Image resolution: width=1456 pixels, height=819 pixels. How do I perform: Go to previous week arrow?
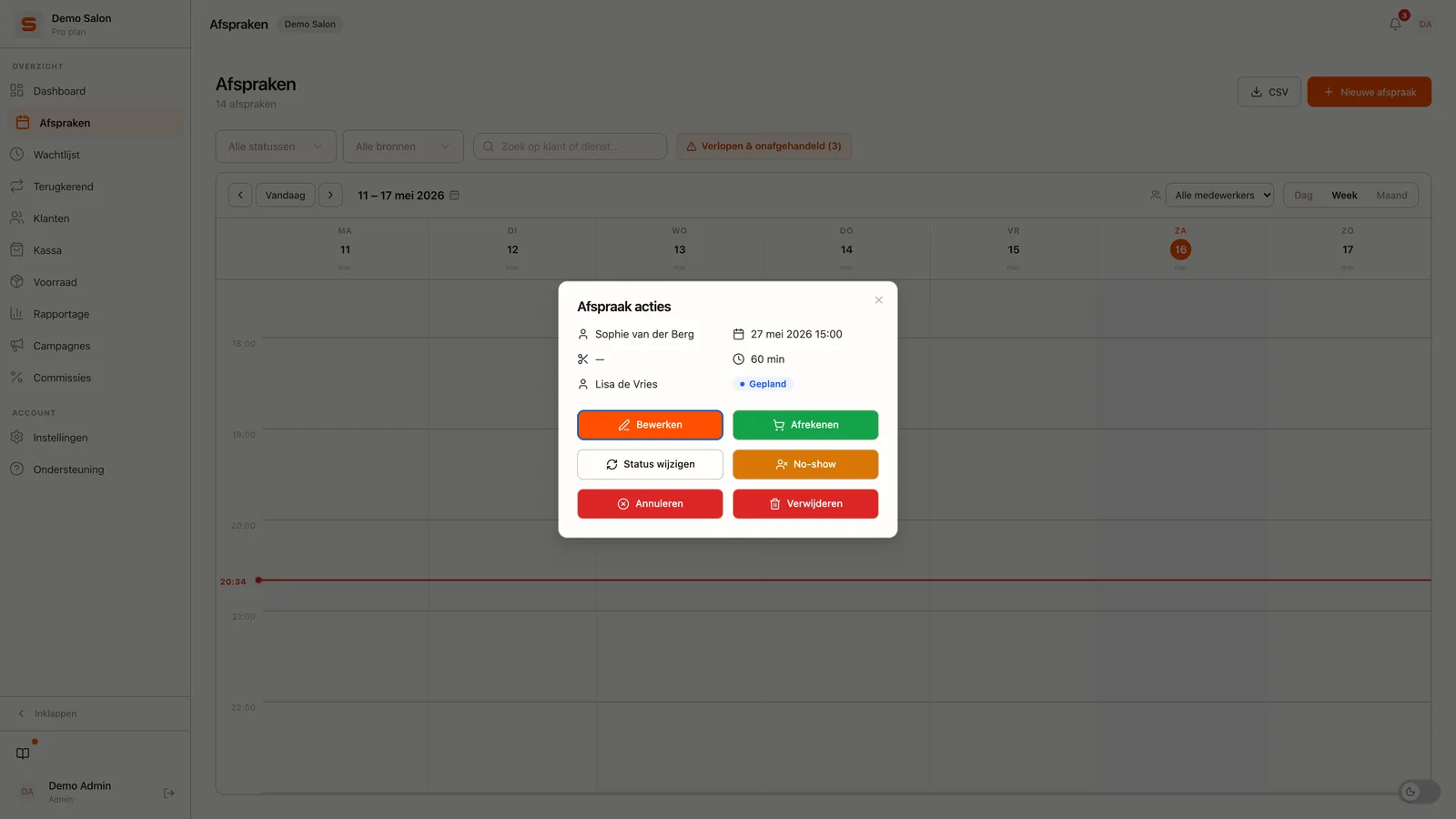point(240,195)
